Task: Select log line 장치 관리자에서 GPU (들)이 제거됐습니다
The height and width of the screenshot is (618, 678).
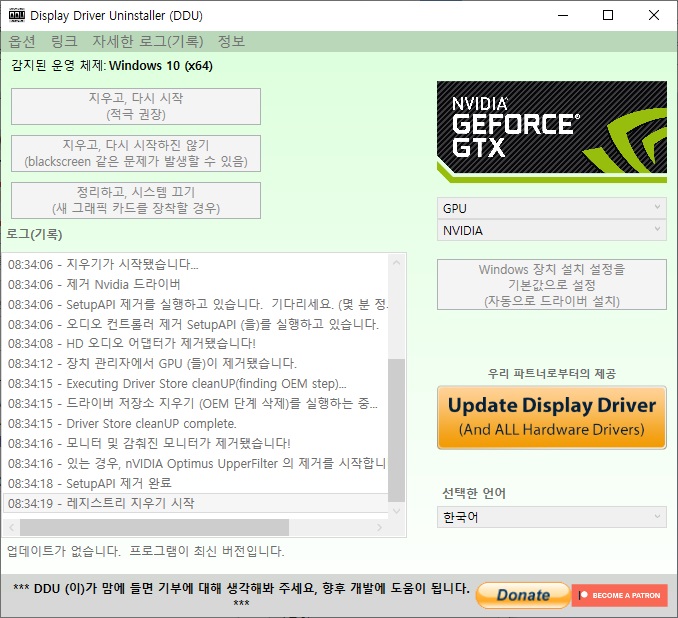Action: point(196,363)
